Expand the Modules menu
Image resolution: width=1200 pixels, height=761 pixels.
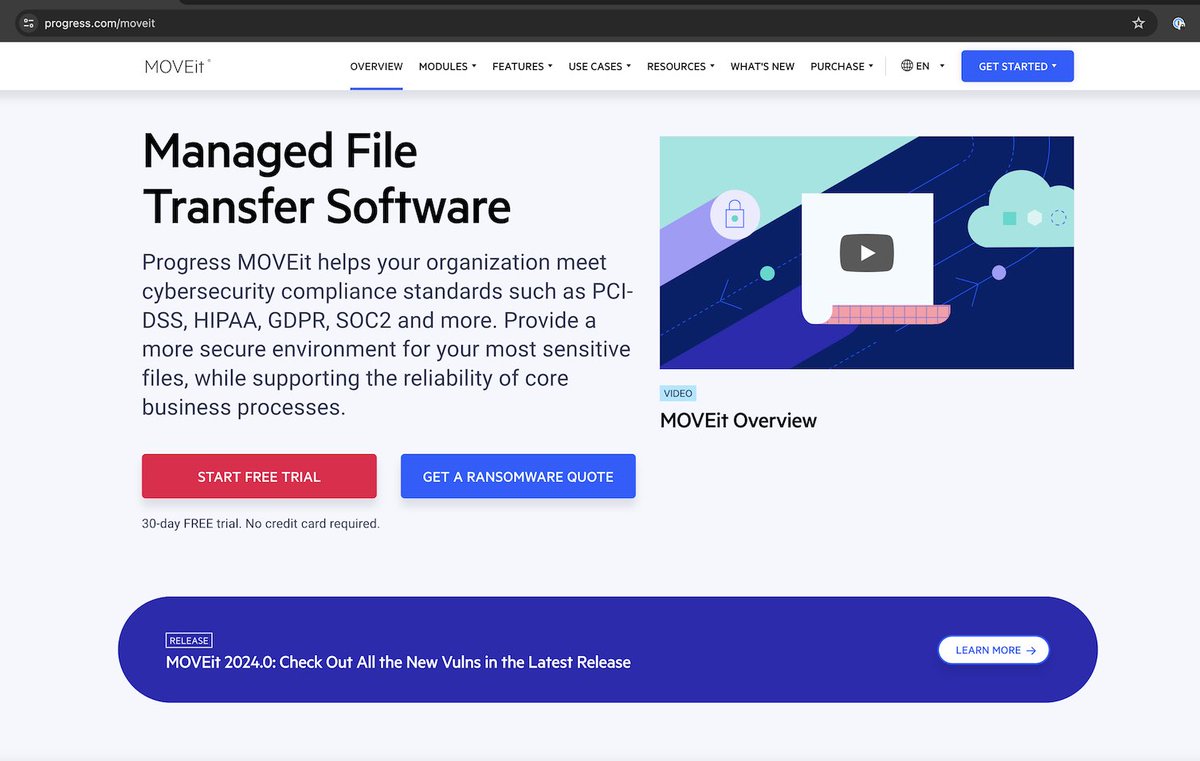pos(447,66)
